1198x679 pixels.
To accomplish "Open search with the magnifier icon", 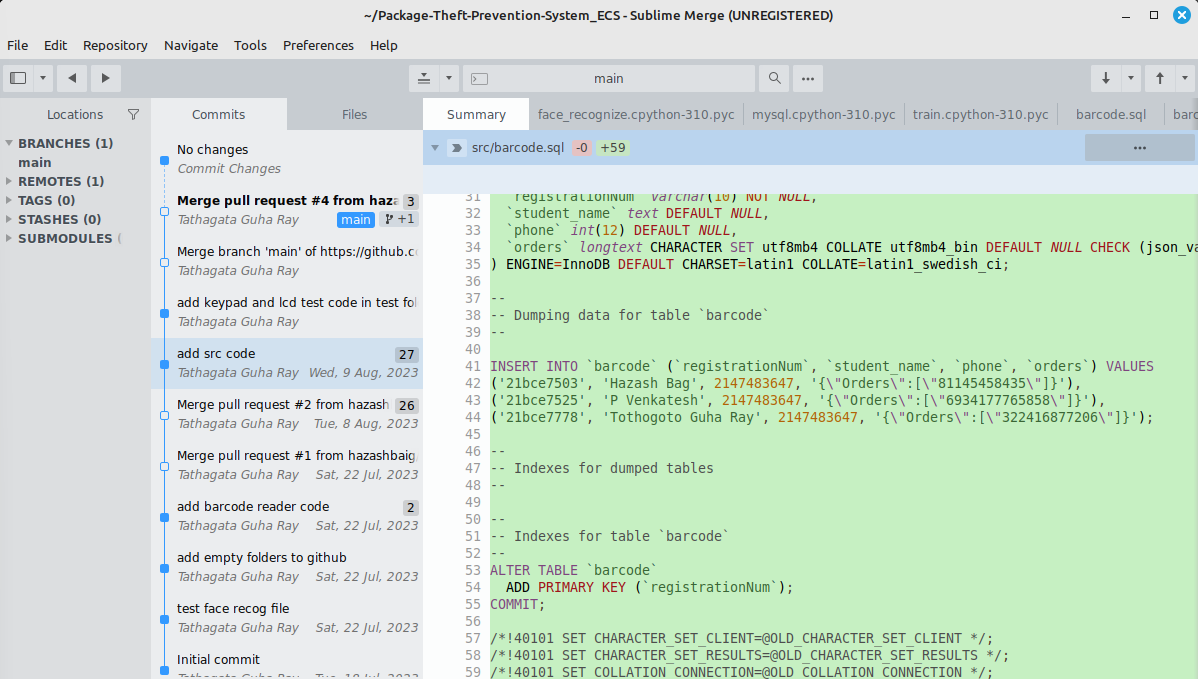I will pos(774,77).
